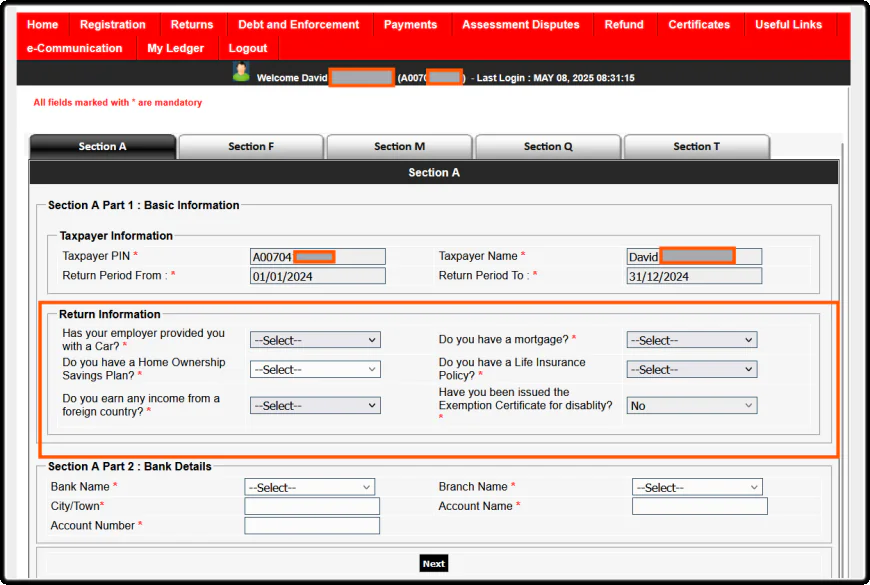This screenshot has width=870, height=585.
Task: Open the Certificates menu
Action: (x=699, y=24)
